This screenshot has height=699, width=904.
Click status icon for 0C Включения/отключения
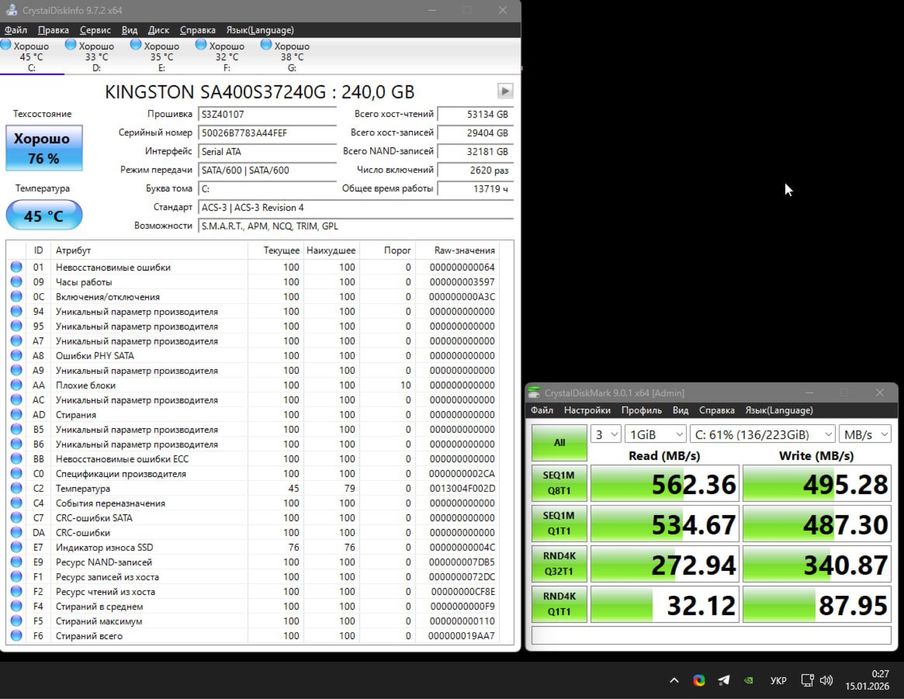16,296
